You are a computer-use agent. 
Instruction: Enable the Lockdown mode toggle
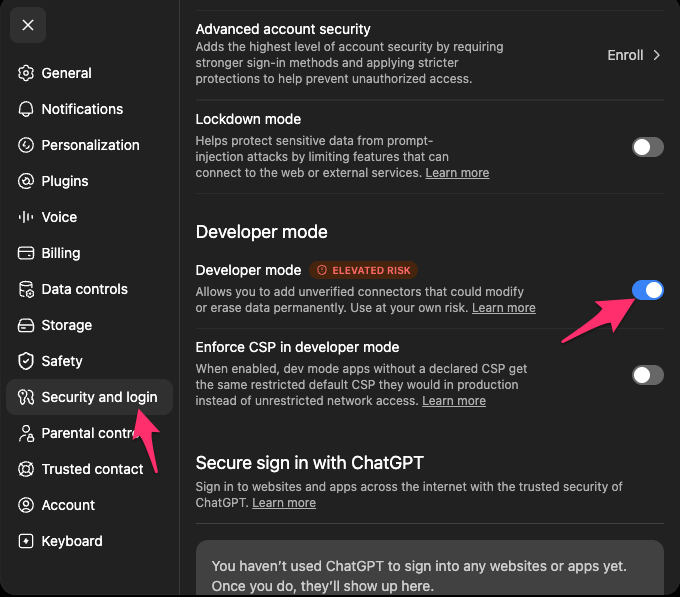(x=647, y=147)
